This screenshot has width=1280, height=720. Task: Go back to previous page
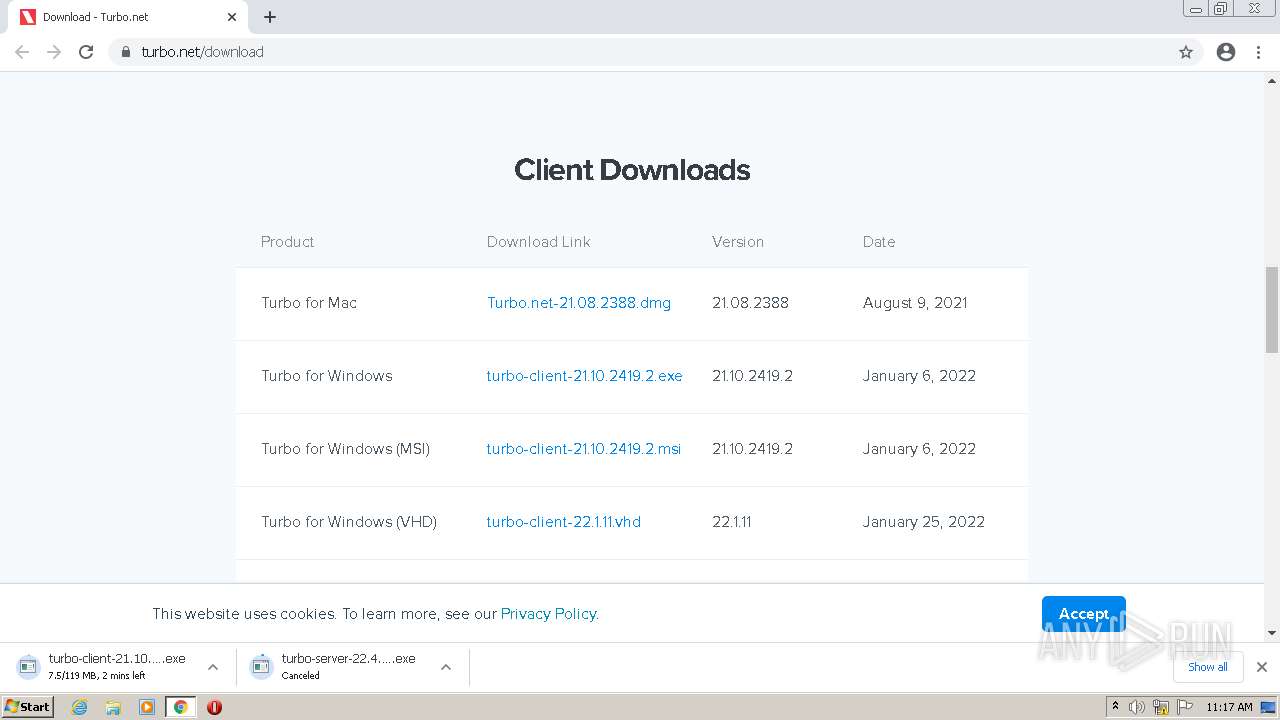[22, 52]
